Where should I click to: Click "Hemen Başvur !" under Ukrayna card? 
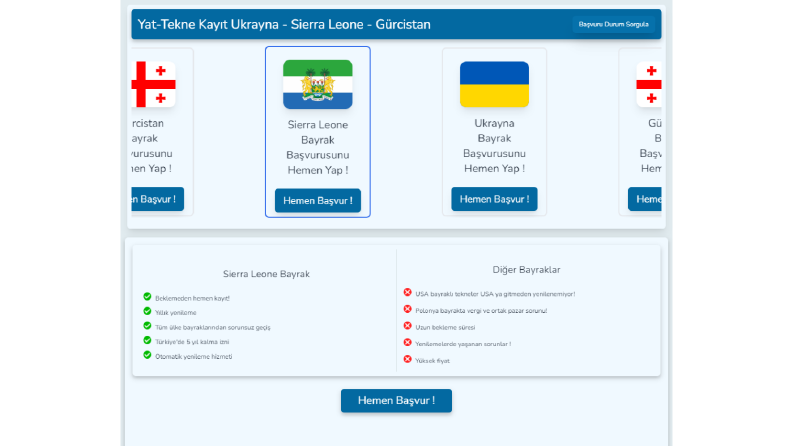494,199
